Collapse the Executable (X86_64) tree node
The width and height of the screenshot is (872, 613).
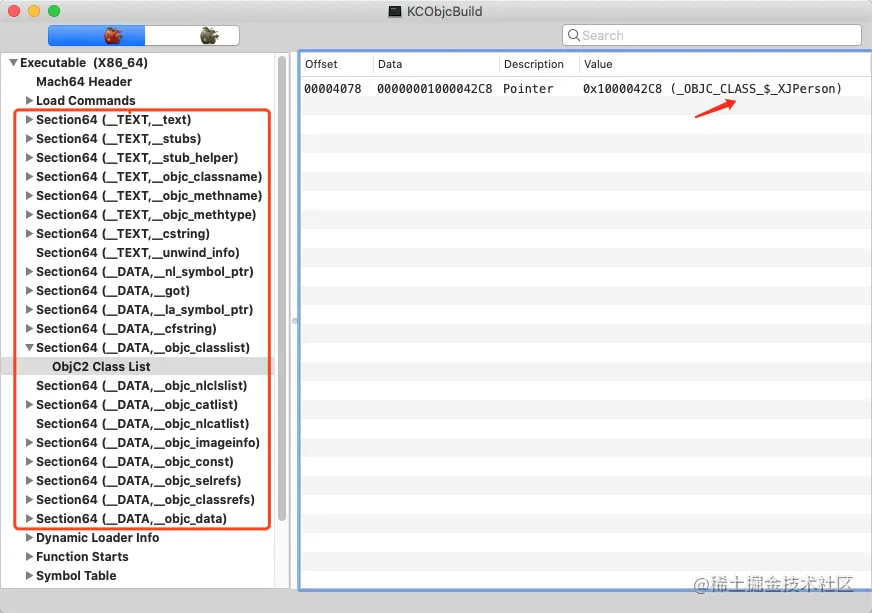pyautogui.click(x=13, y=63)
